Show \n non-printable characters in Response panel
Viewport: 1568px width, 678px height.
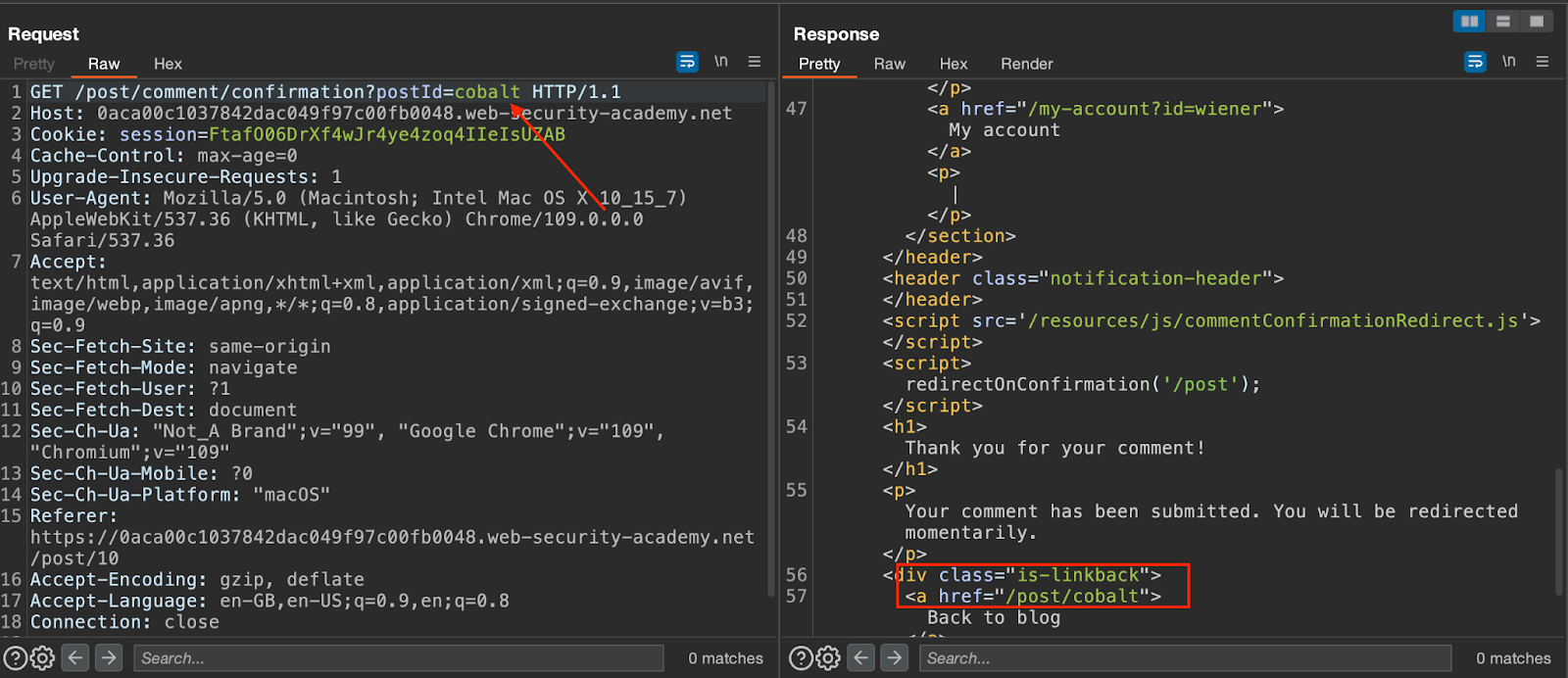[1509, 62]
